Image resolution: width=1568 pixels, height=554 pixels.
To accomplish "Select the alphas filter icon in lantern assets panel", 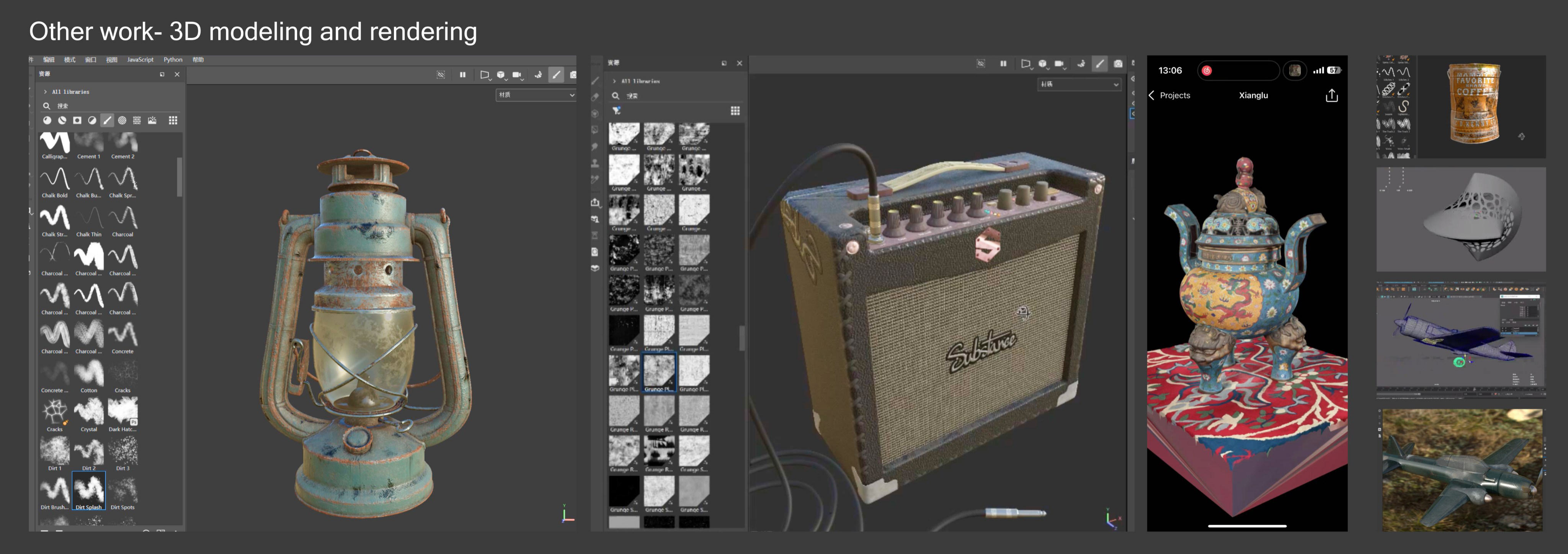I will click(122, 121).
